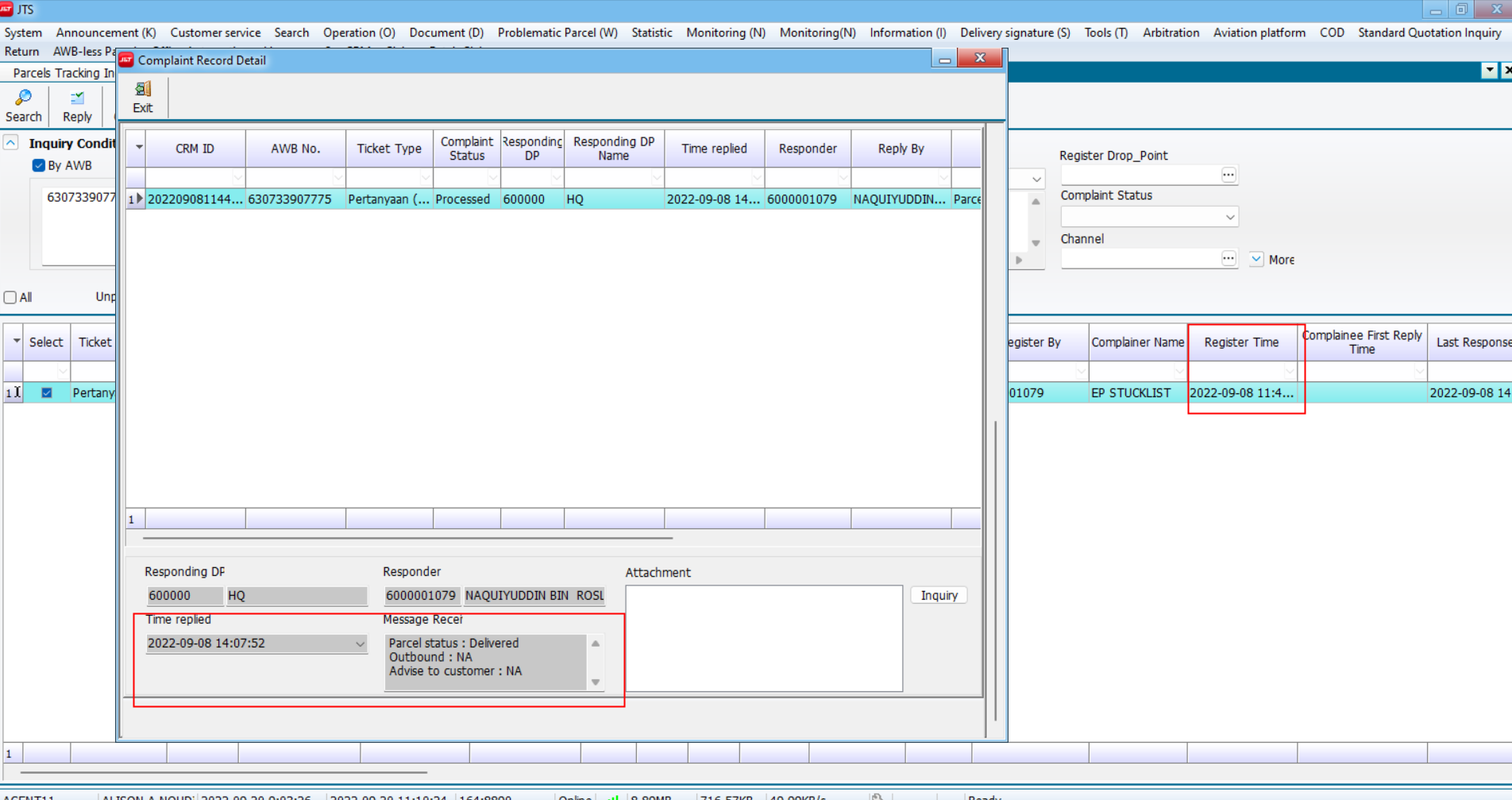
Task: Open the Customer service menu
Action: 215,33
